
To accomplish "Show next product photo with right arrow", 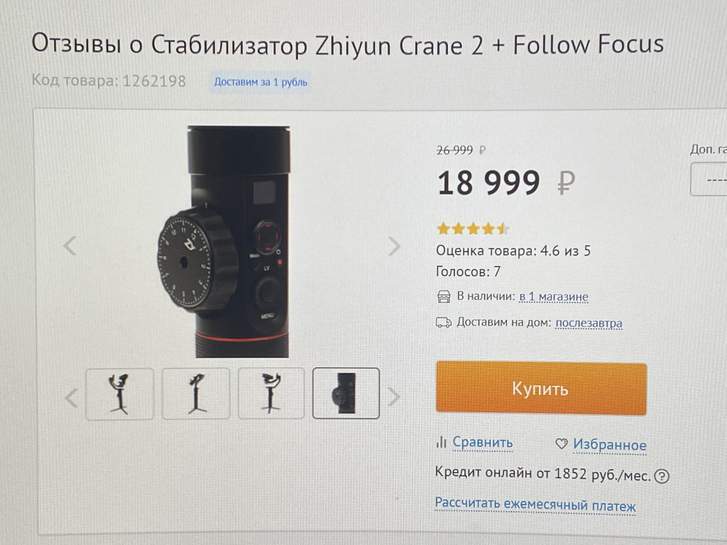I will click(x=394, y=246).
